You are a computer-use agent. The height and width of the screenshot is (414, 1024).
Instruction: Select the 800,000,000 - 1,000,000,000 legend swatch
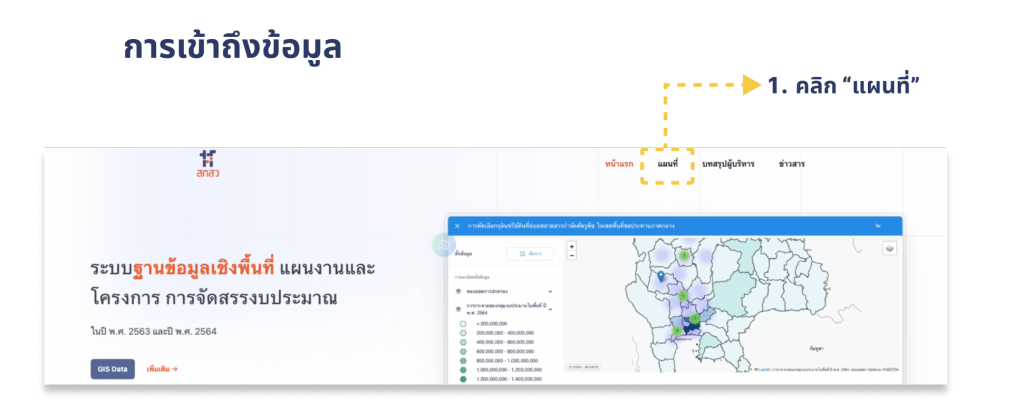click(x=463, y=360)
